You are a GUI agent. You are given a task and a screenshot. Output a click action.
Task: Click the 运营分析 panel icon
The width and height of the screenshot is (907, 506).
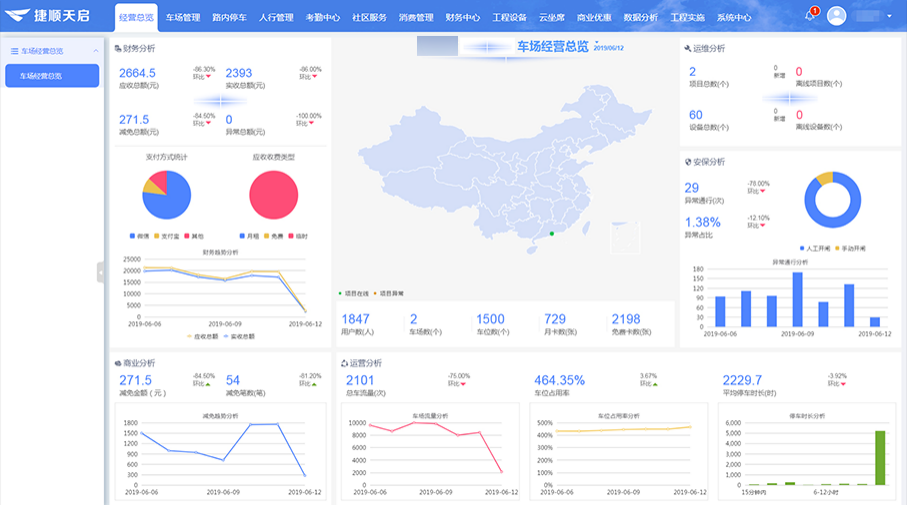pos(344,363)
